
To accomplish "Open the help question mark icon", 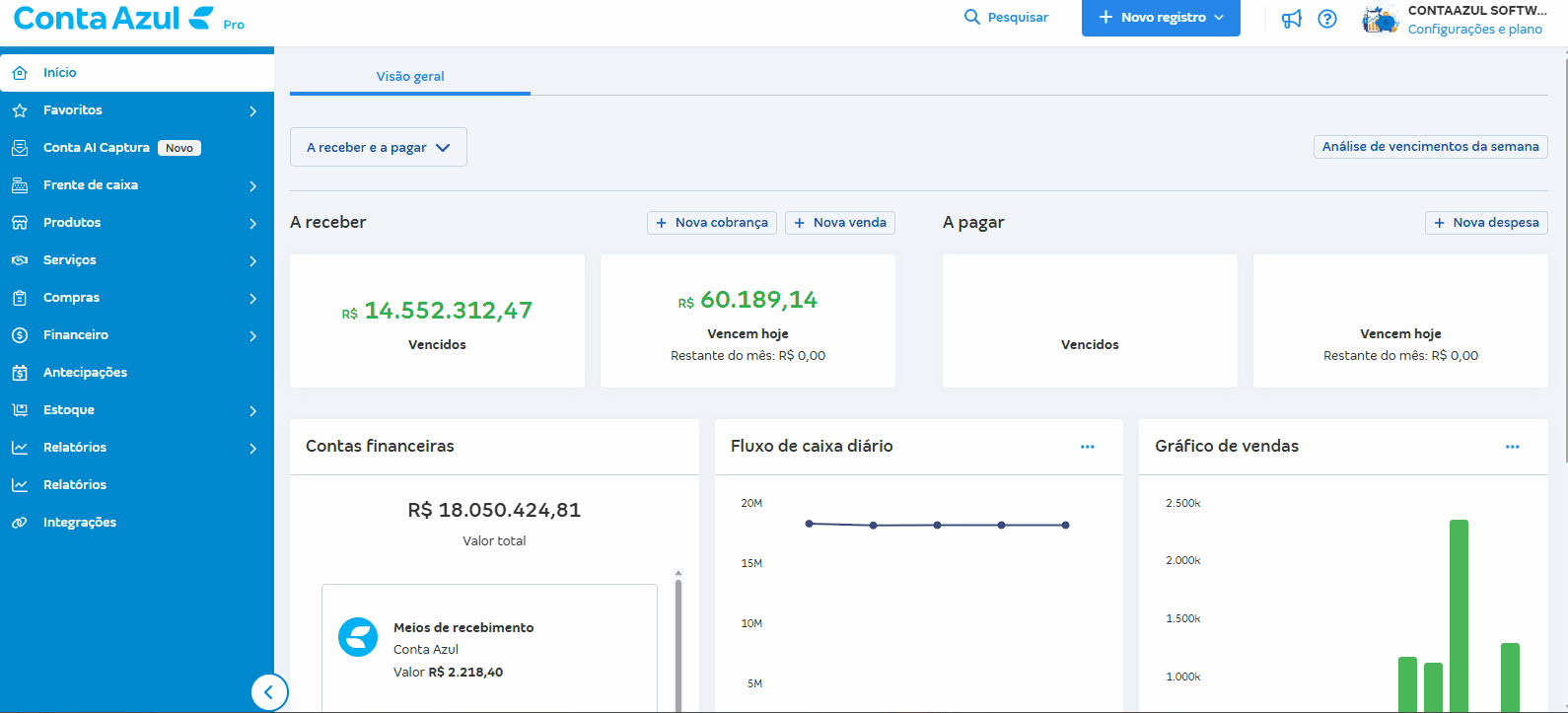I will click(x=1327, y=19).
